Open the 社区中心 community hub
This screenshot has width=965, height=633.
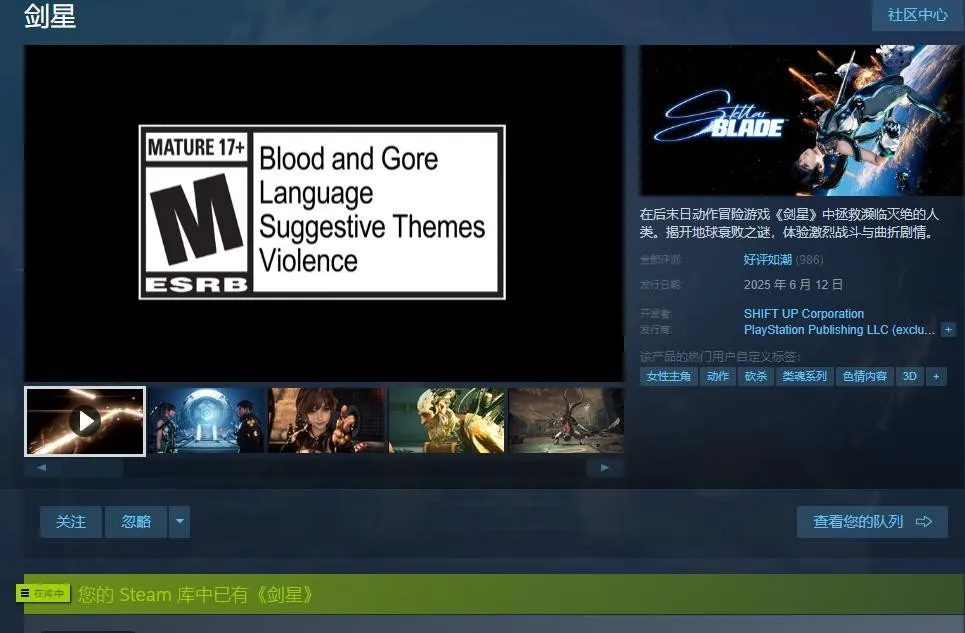coord(917,15)
